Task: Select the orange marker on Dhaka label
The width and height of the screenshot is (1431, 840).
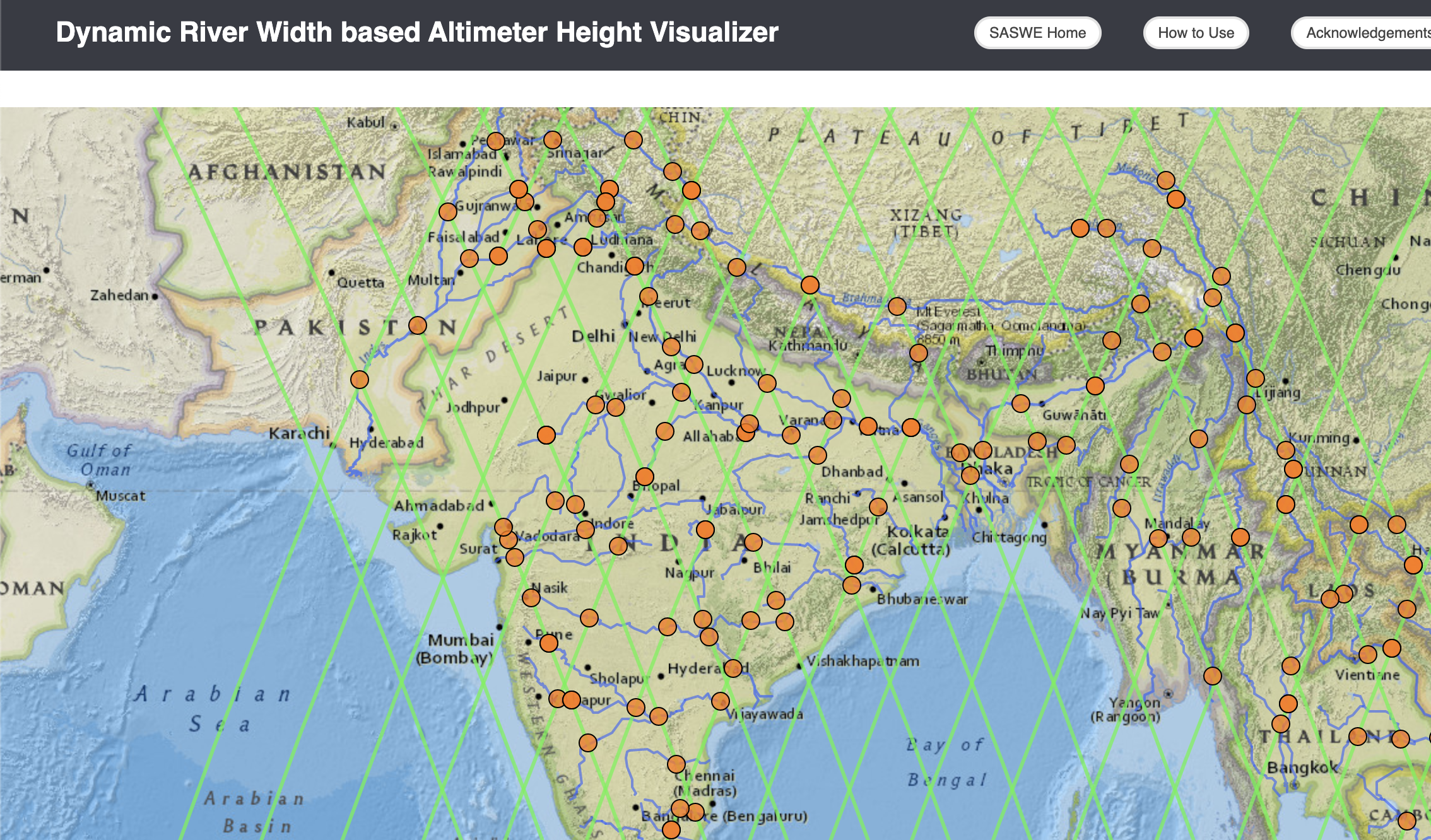Action: click(x=970, y=475)
